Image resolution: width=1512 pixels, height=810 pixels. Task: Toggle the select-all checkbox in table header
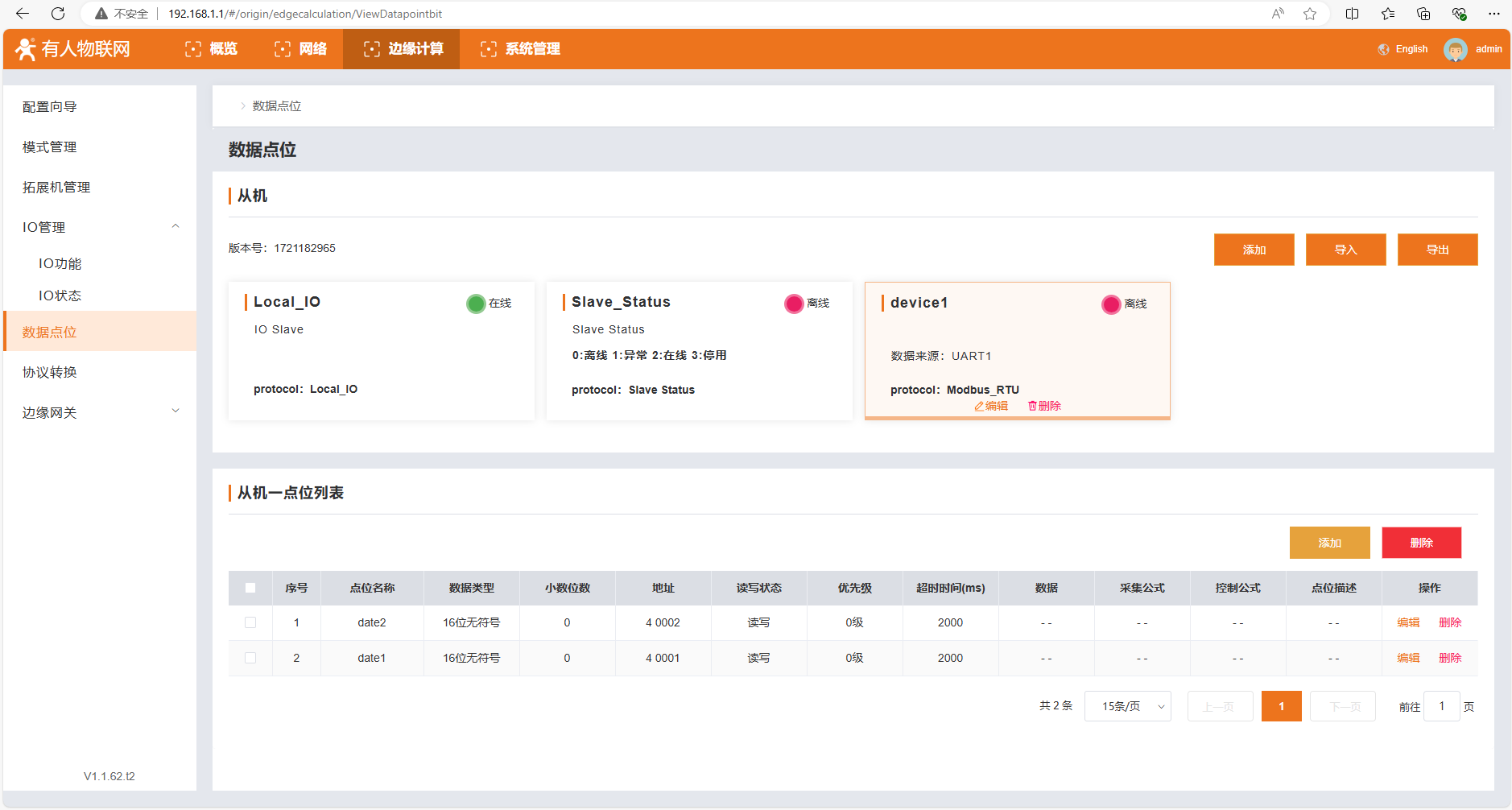point(250,589)
